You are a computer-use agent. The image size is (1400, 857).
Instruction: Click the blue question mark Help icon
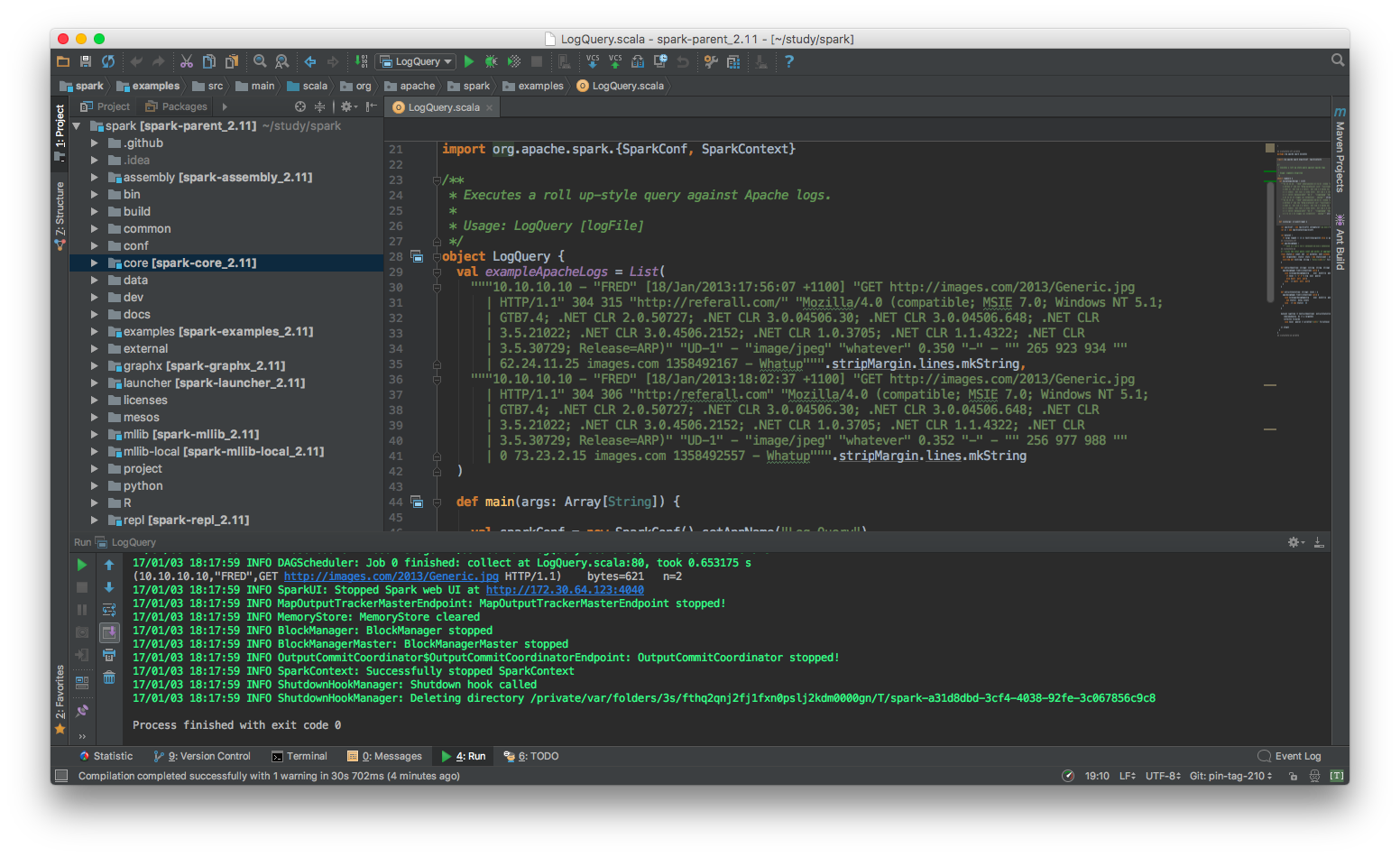(789, 61)
